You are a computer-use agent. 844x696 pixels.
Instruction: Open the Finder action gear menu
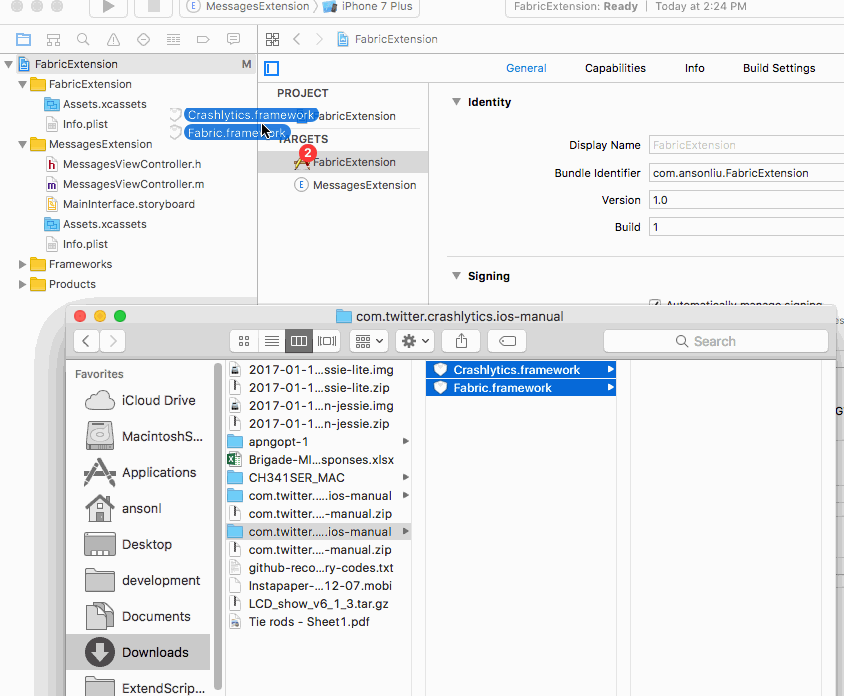(x=414, y=340)
